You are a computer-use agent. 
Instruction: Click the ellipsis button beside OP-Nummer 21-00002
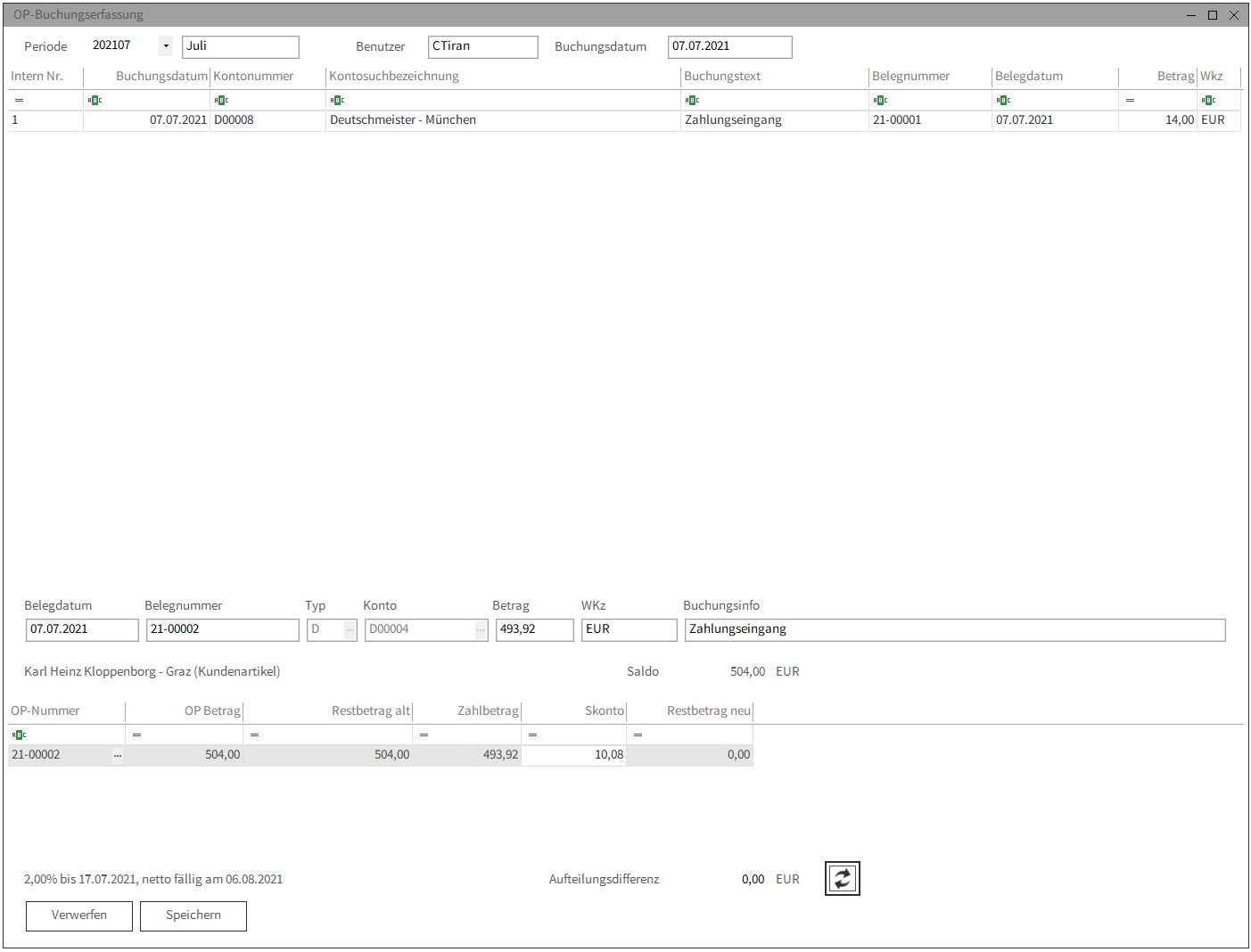click(x=117, y=755)
